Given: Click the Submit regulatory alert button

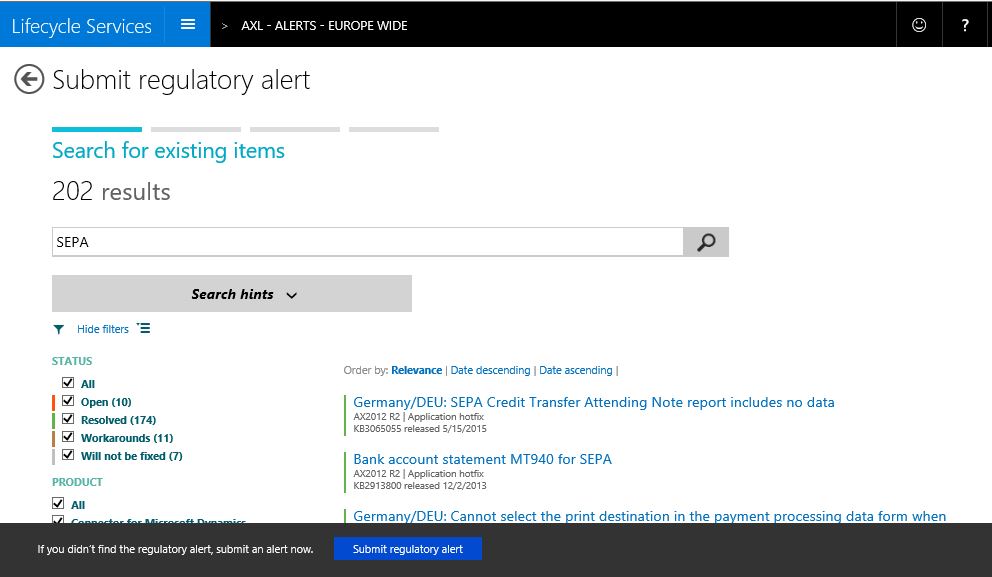Looking at the screenshot, I should tap(407, 548).
